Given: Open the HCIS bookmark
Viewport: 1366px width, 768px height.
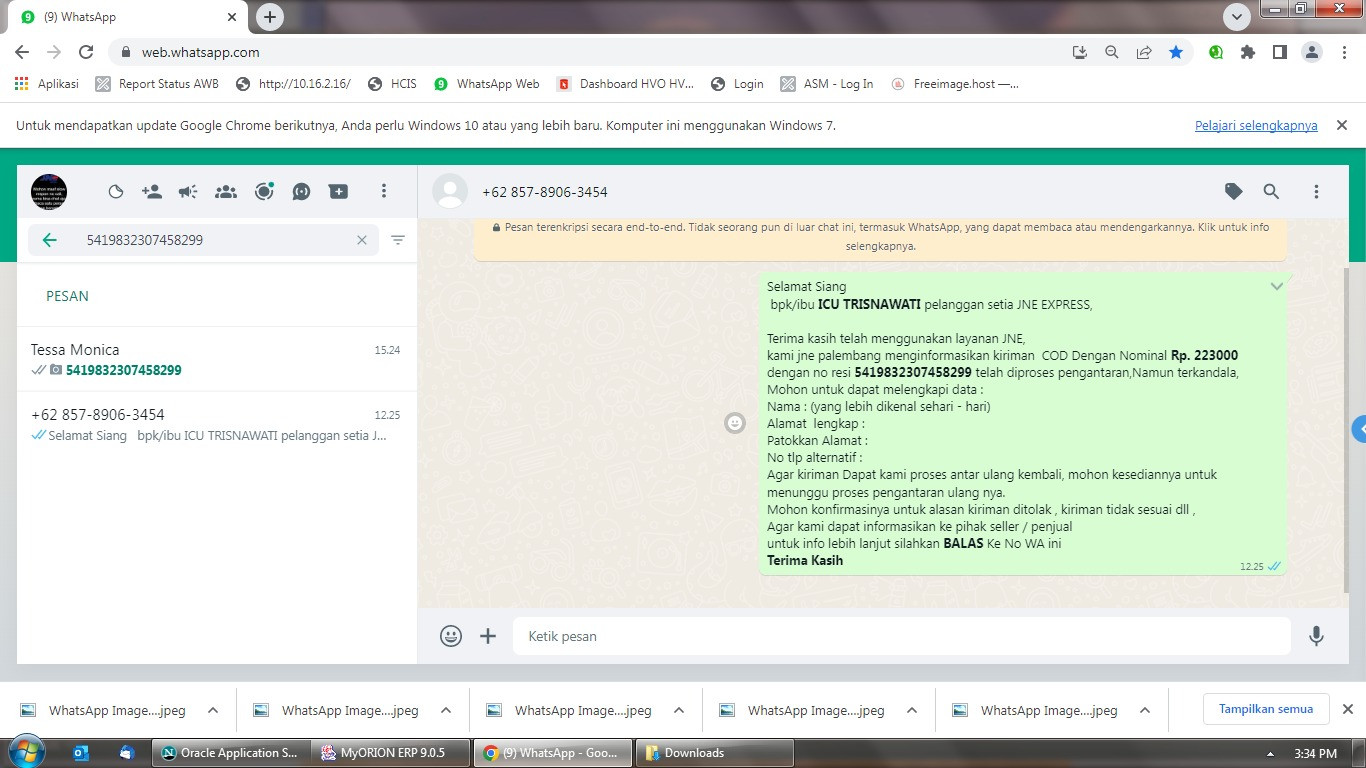Looking at the screenshot, I should click(x=392, y=84).
